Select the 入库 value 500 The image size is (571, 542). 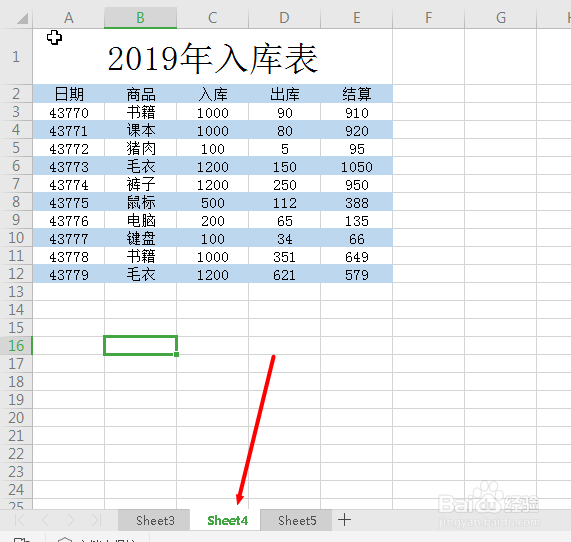(x=213, y=202)
